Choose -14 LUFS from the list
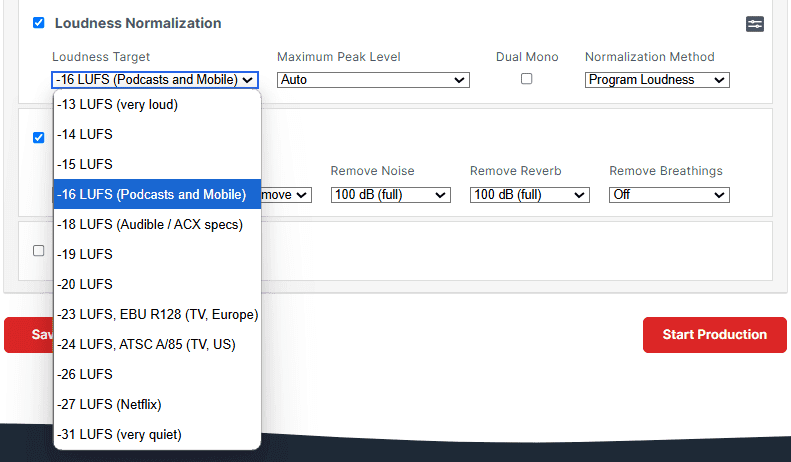 pyautogui.click(x=157, y=134)
